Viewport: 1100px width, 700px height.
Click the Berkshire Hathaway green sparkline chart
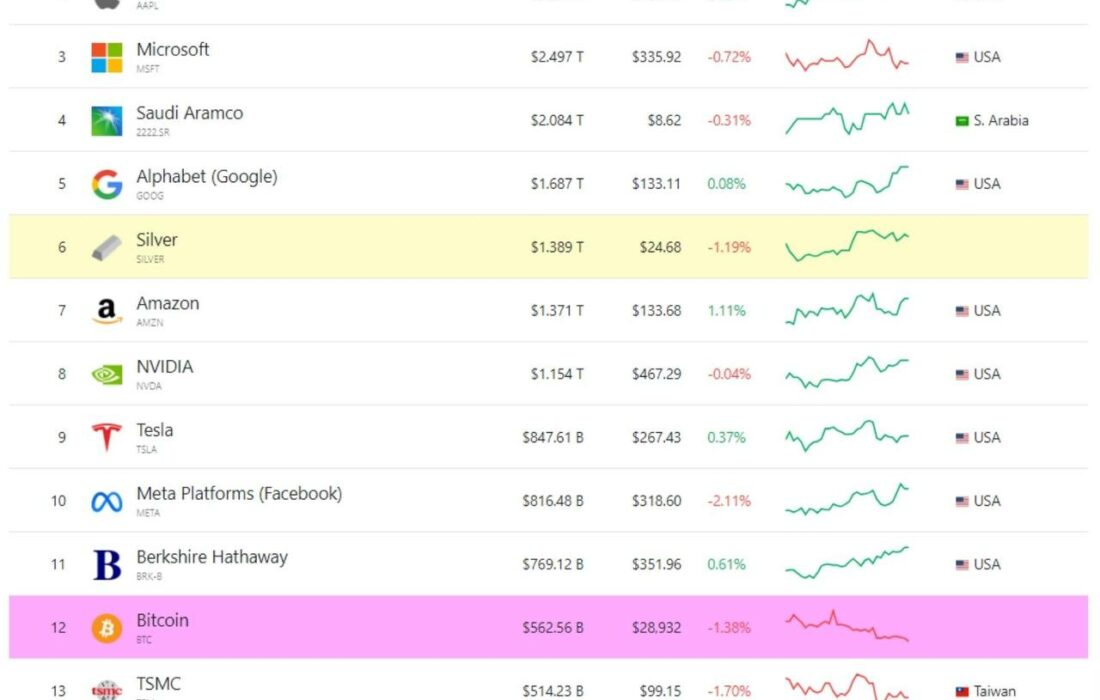tap(847, 563)
